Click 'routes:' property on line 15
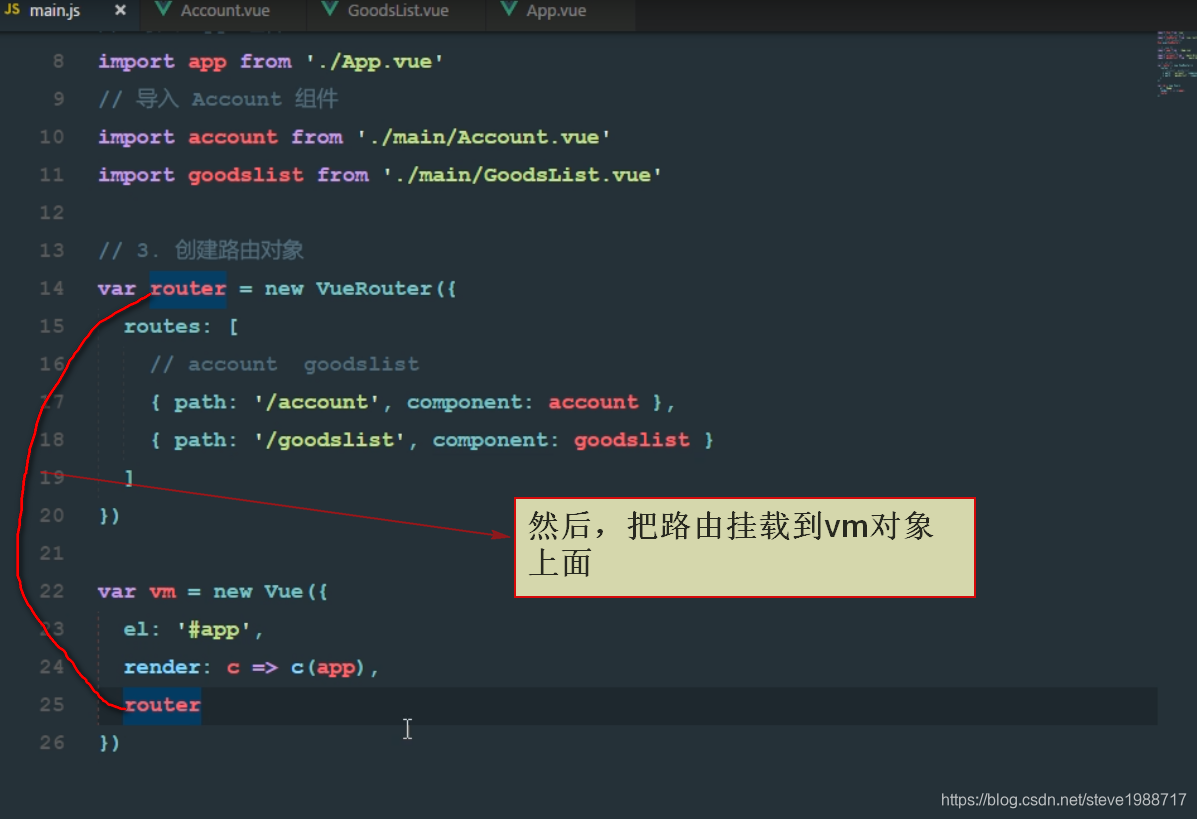The width and height of the screenshot is (1197, 819). coord(167,327)
